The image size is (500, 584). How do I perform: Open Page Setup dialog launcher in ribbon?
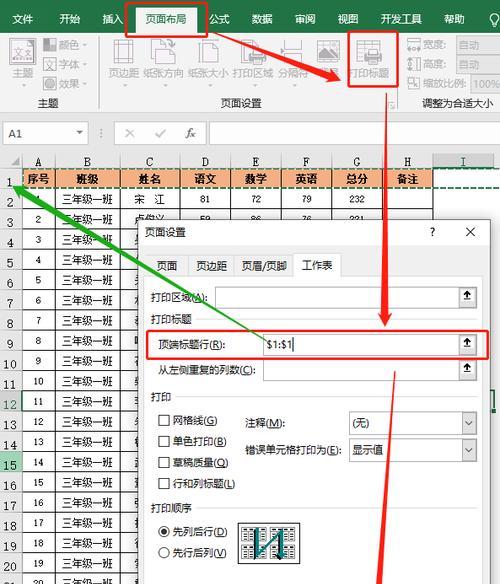coord(392,106)
